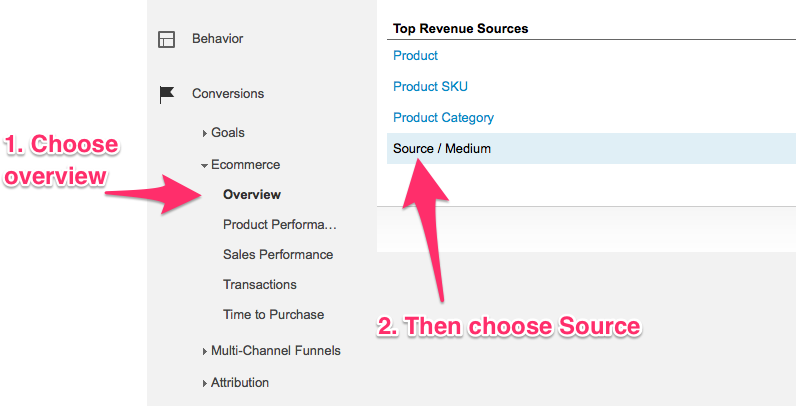Viewport: 796px width, 406px height.
Task: Select Ecommerce in the sidebar
Action: pyautogui.click(x=246, y=164)
